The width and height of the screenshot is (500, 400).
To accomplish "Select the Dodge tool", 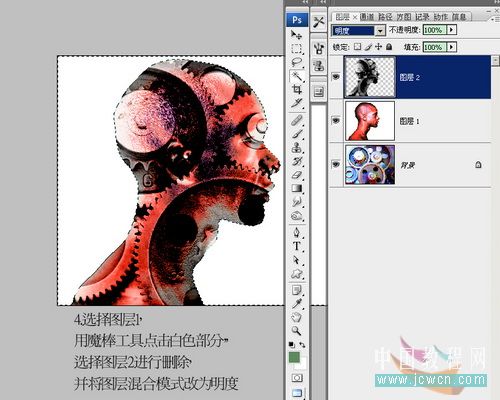I will point(296,216).
